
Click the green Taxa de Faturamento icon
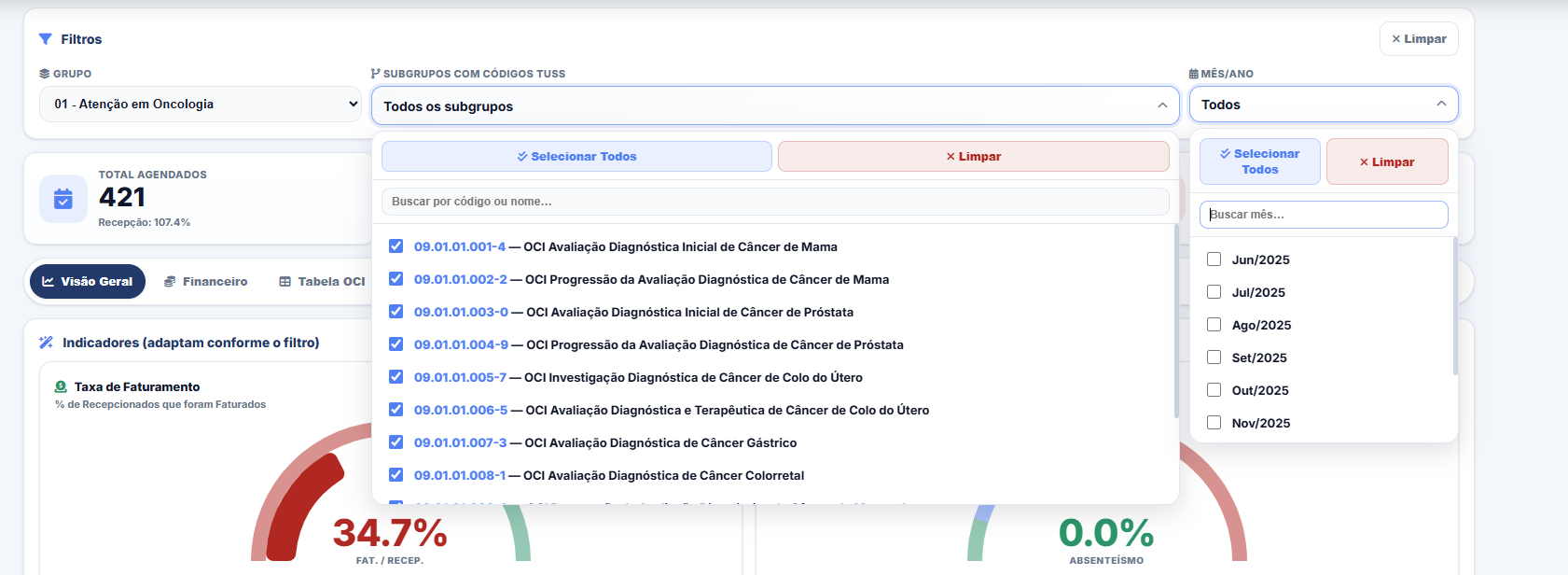pos(61,386)
